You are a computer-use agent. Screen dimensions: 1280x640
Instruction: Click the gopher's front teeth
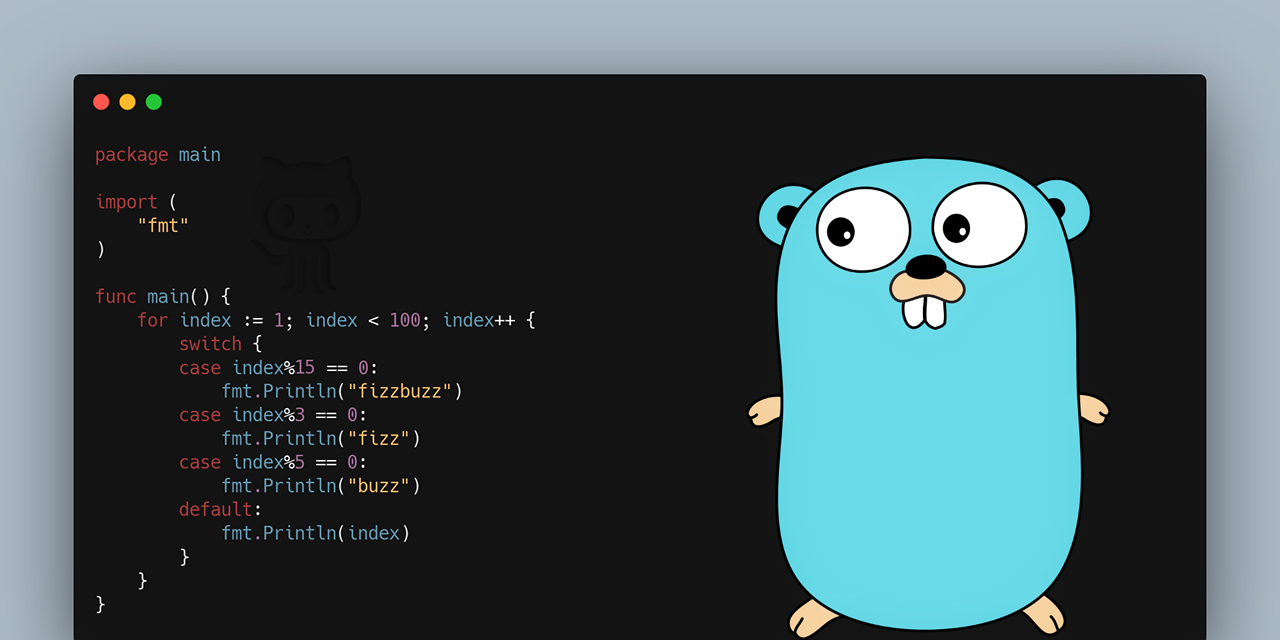tap(925, 308)
